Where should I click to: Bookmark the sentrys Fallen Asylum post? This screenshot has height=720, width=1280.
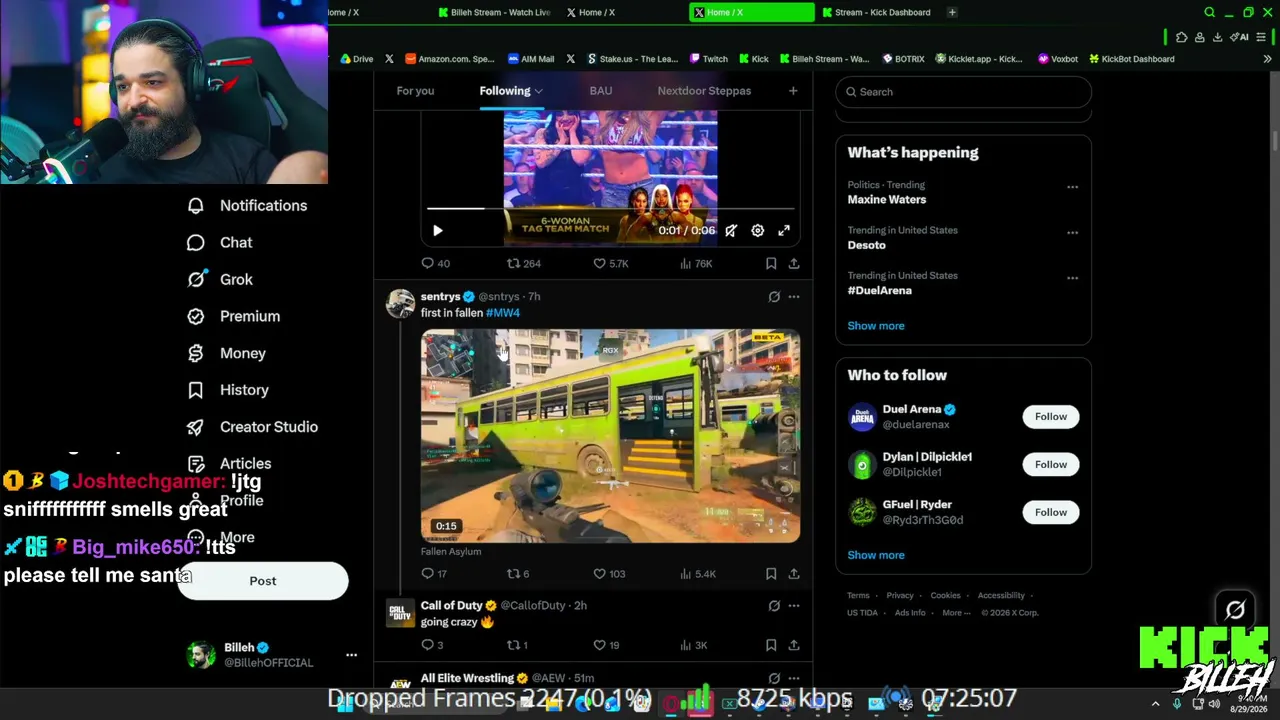tap(771, 574)
